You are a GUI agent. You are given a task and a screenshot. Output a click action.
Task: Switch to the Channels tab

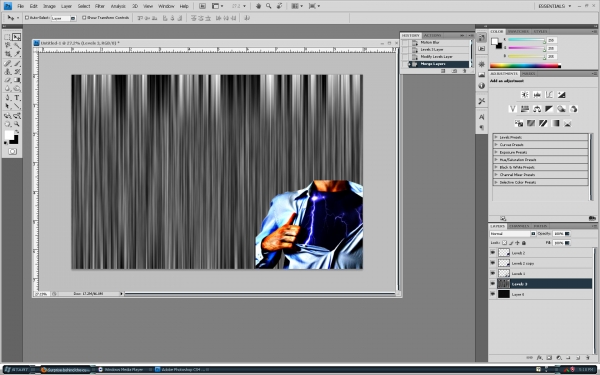click(519, 226)
